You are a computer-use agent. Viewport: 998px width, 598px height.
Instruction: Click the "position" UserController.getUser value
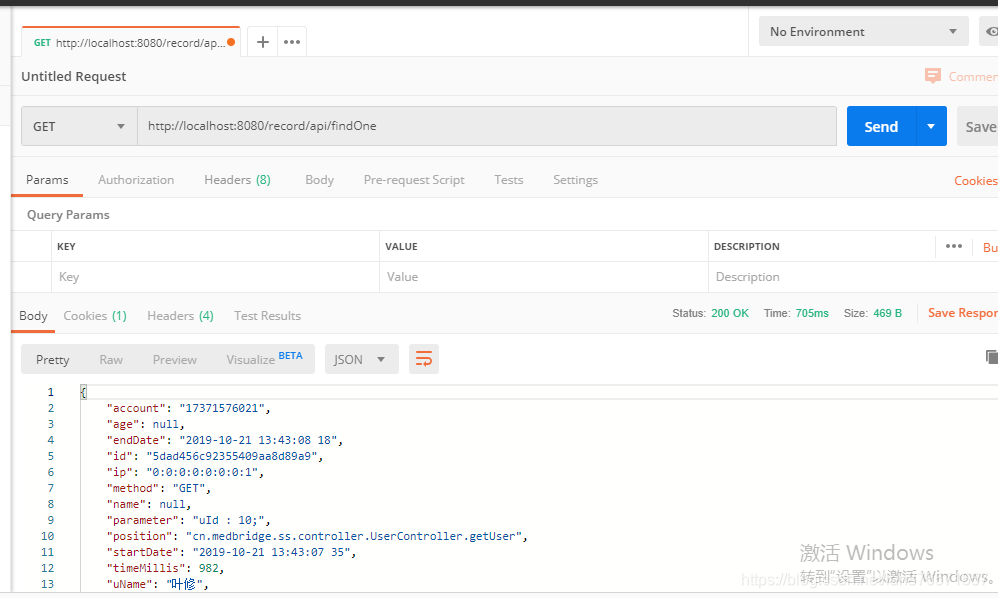coord(354,536)
